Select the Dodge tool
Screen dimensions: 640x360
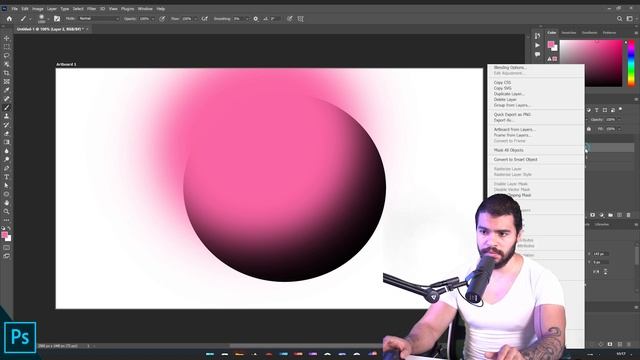[x=7, y=160]
